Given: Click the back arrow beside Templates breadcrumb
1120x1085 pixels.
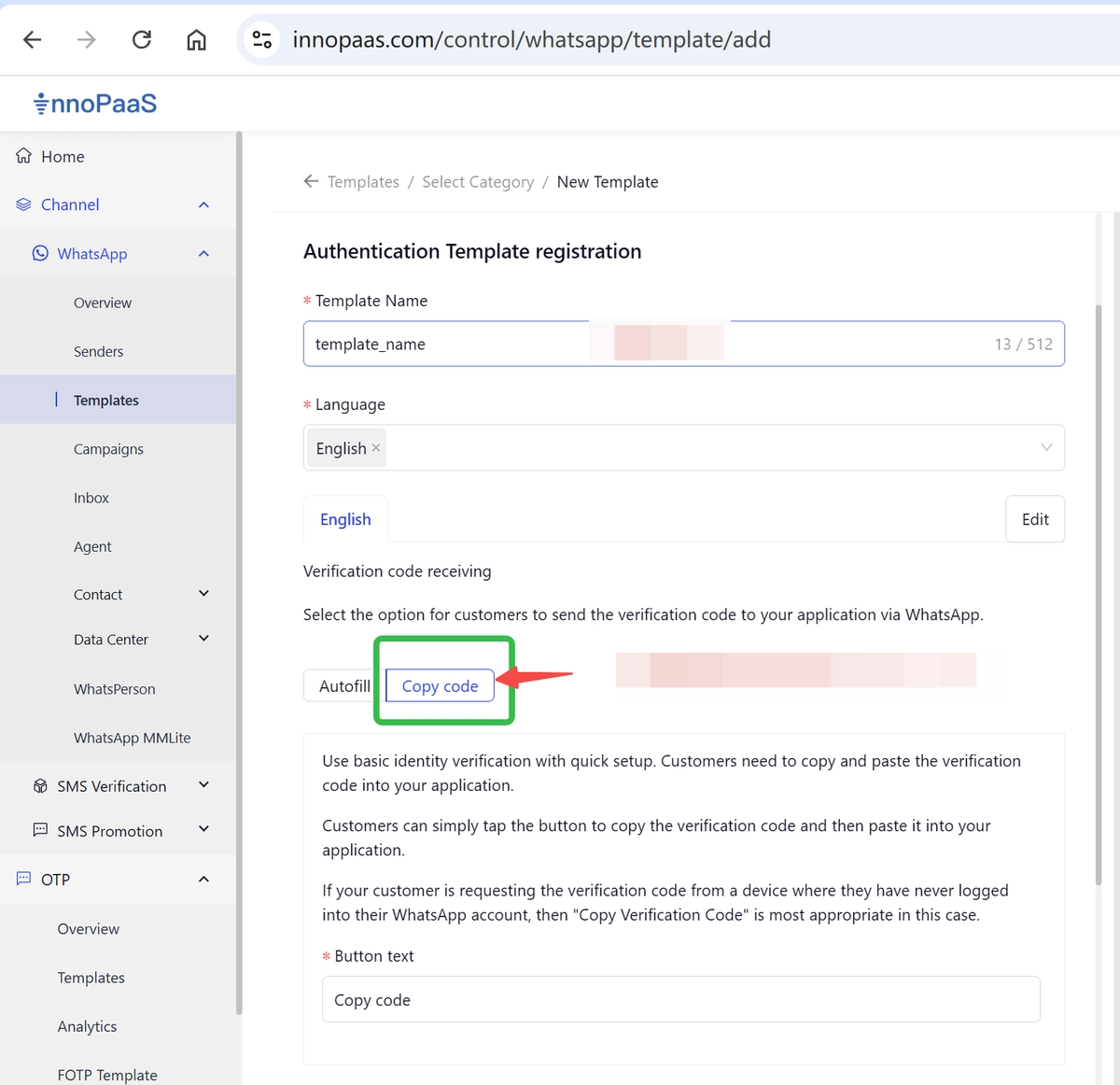Looking at the screenshot, I should (312, 181).
